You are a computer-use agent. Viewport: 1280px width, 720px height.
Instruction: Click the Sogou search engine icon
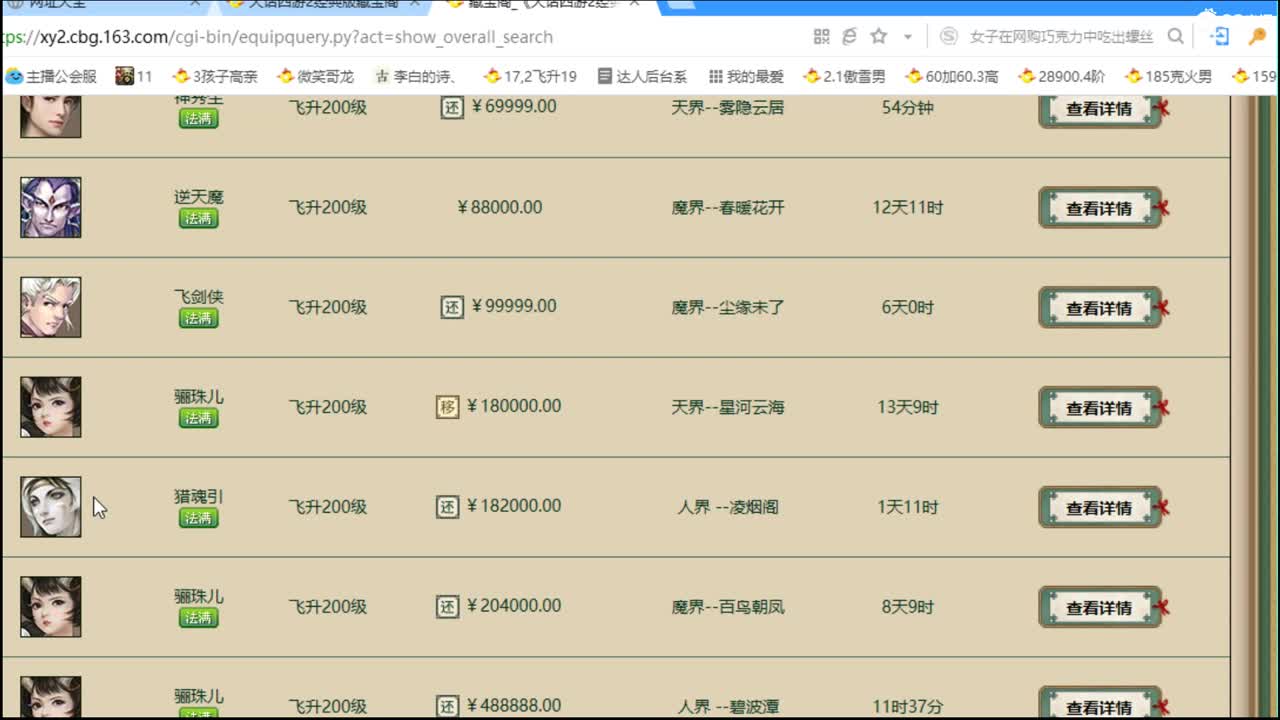948,37
